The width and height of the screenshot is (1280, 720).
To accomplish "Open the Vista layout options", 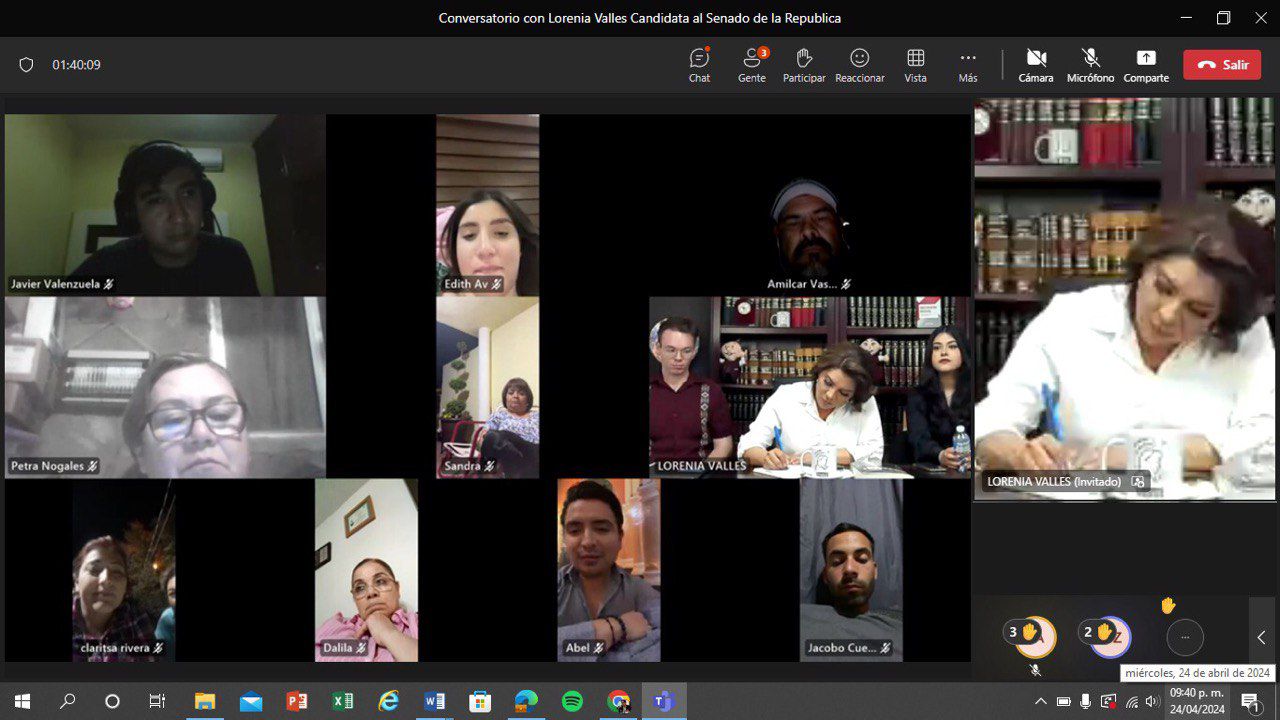I will [x=915, y=65].
